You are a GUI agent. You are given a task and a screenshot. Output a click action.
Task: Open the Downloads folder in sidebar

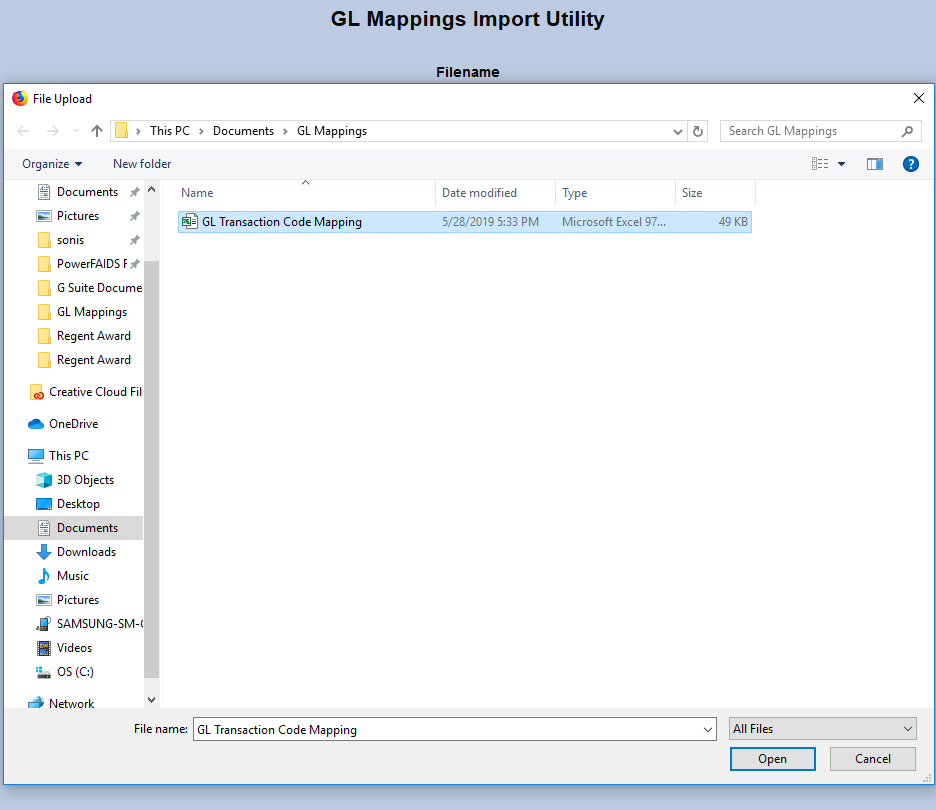click(86, 552)
